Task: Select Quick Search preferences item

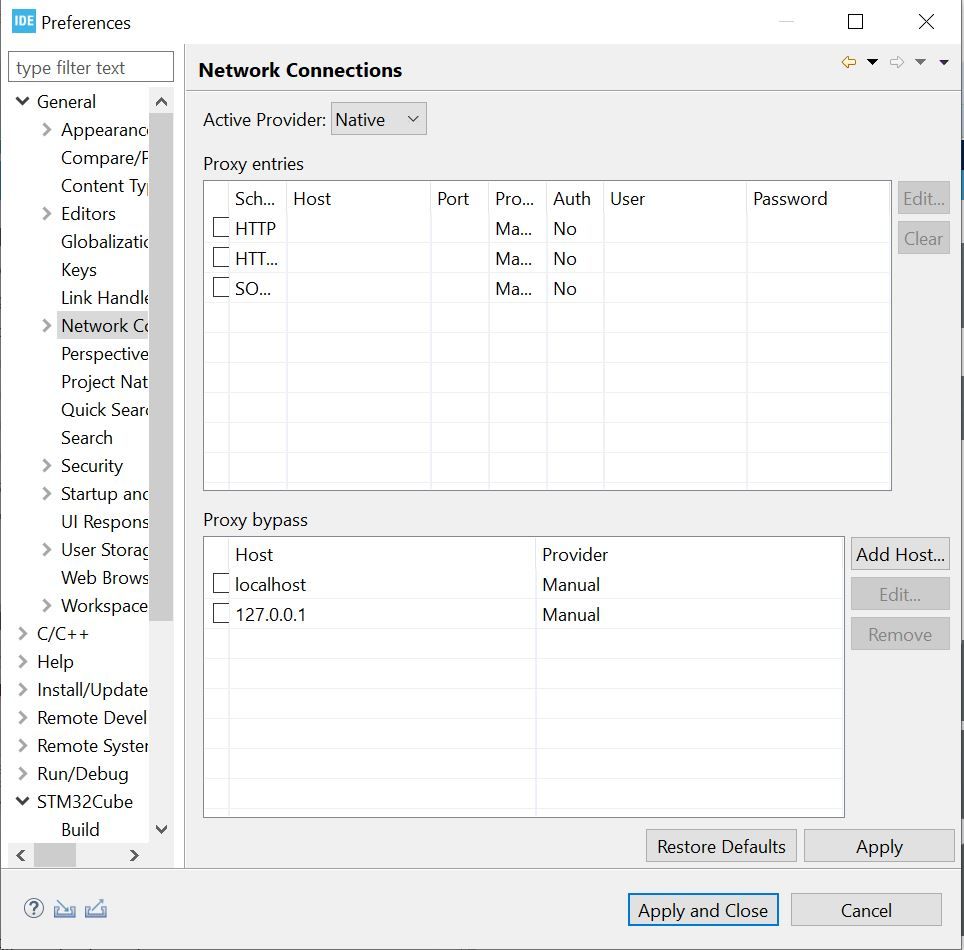Action: [104, 410]
